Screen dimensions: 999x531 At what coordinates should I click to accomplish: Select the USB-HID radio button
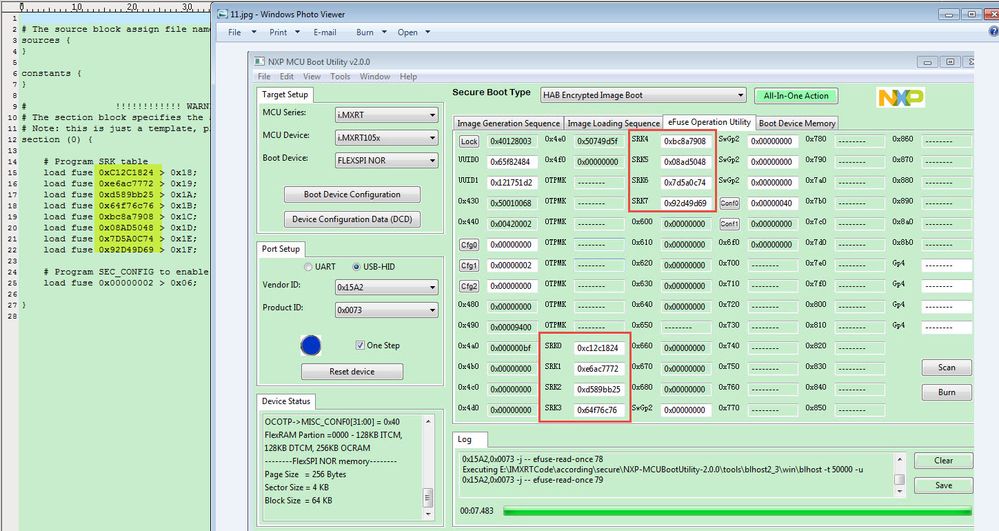356,266
